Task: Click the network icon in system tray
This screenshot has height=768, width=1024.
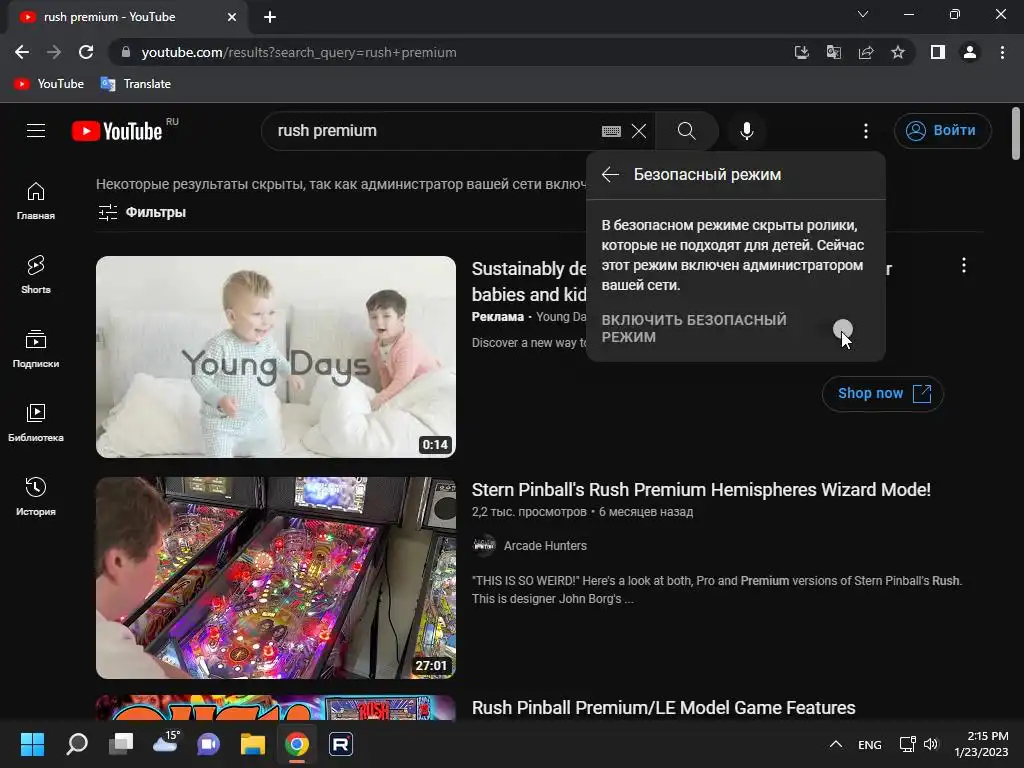Action: click(907, 744)
